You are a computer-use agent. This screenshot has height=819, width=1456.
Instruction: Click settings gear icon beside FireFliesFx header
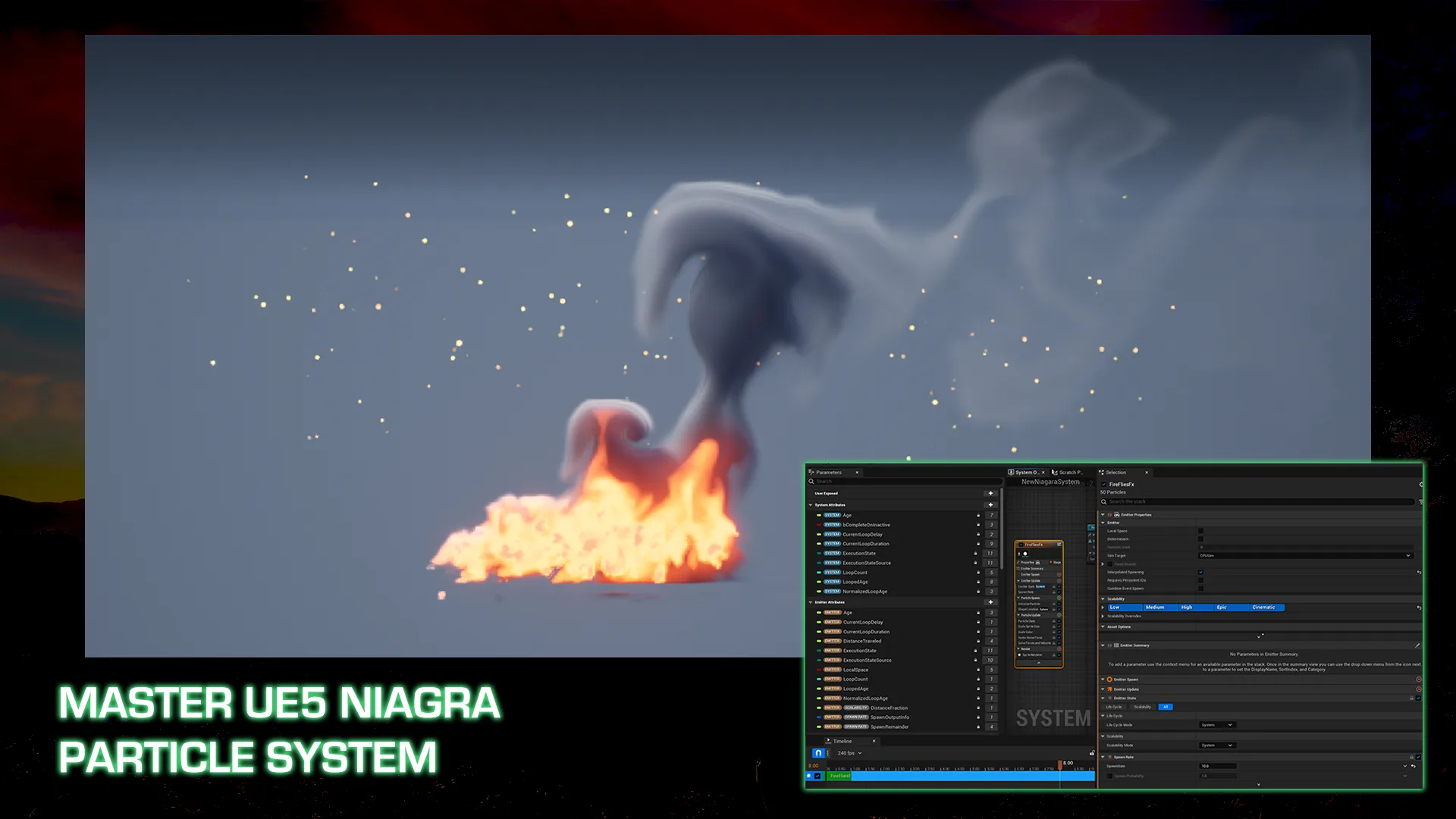coord(1420,484)
